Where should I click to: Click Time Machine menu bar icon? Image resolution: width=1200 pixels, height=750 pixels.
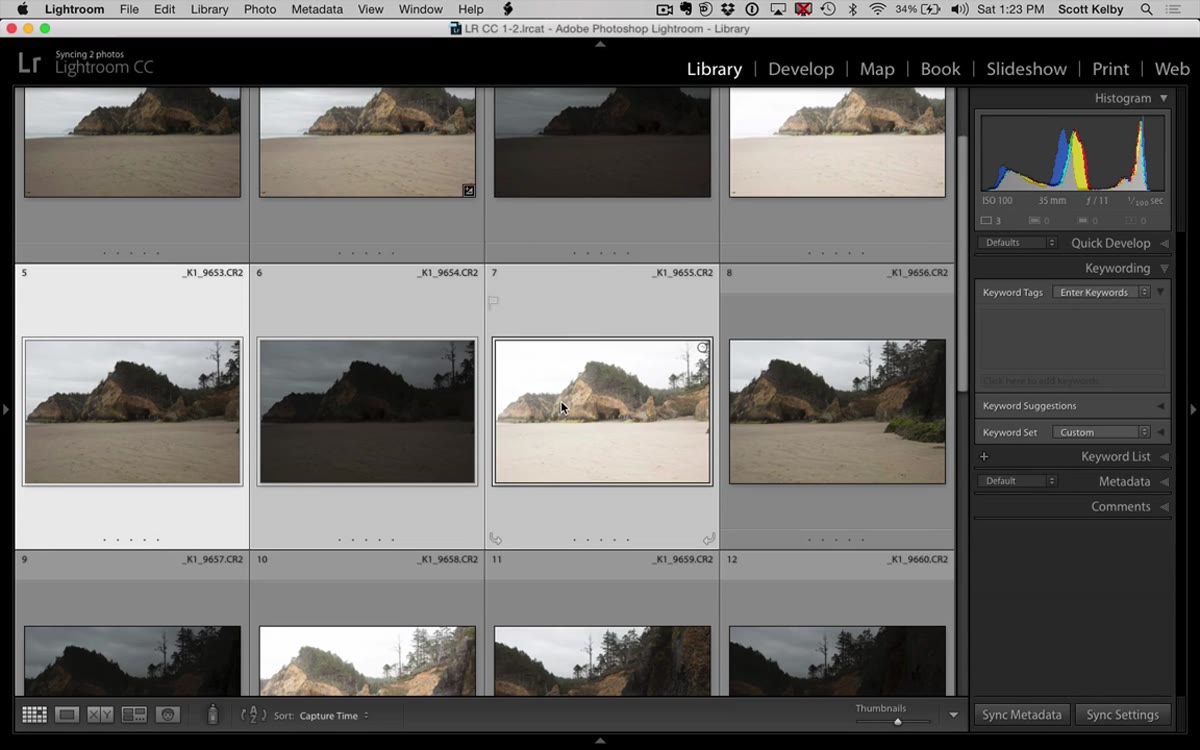[x=828, y=9]
